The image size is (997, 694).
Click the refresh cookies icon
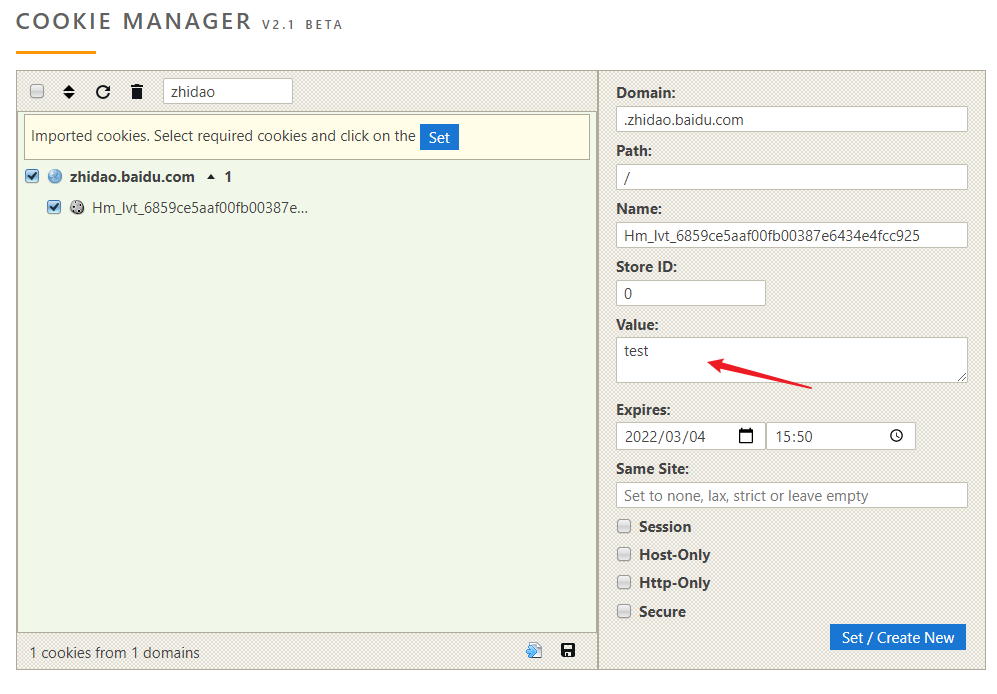tap(103, 92)
